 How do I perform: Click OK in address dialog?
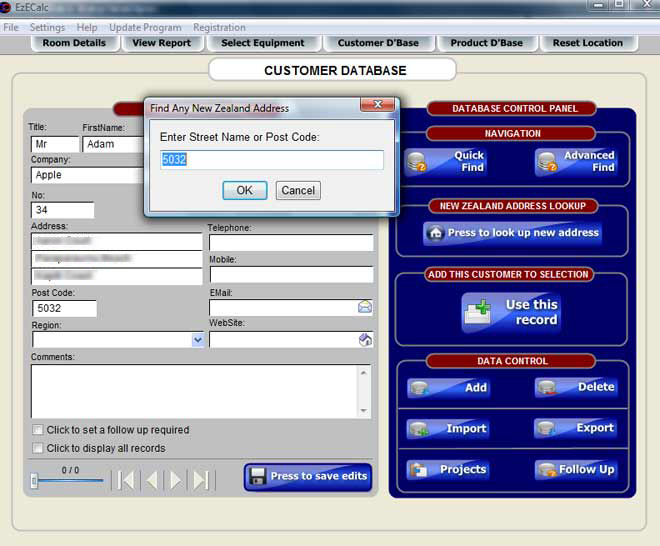pyautogui.click(x=244, y=190)
